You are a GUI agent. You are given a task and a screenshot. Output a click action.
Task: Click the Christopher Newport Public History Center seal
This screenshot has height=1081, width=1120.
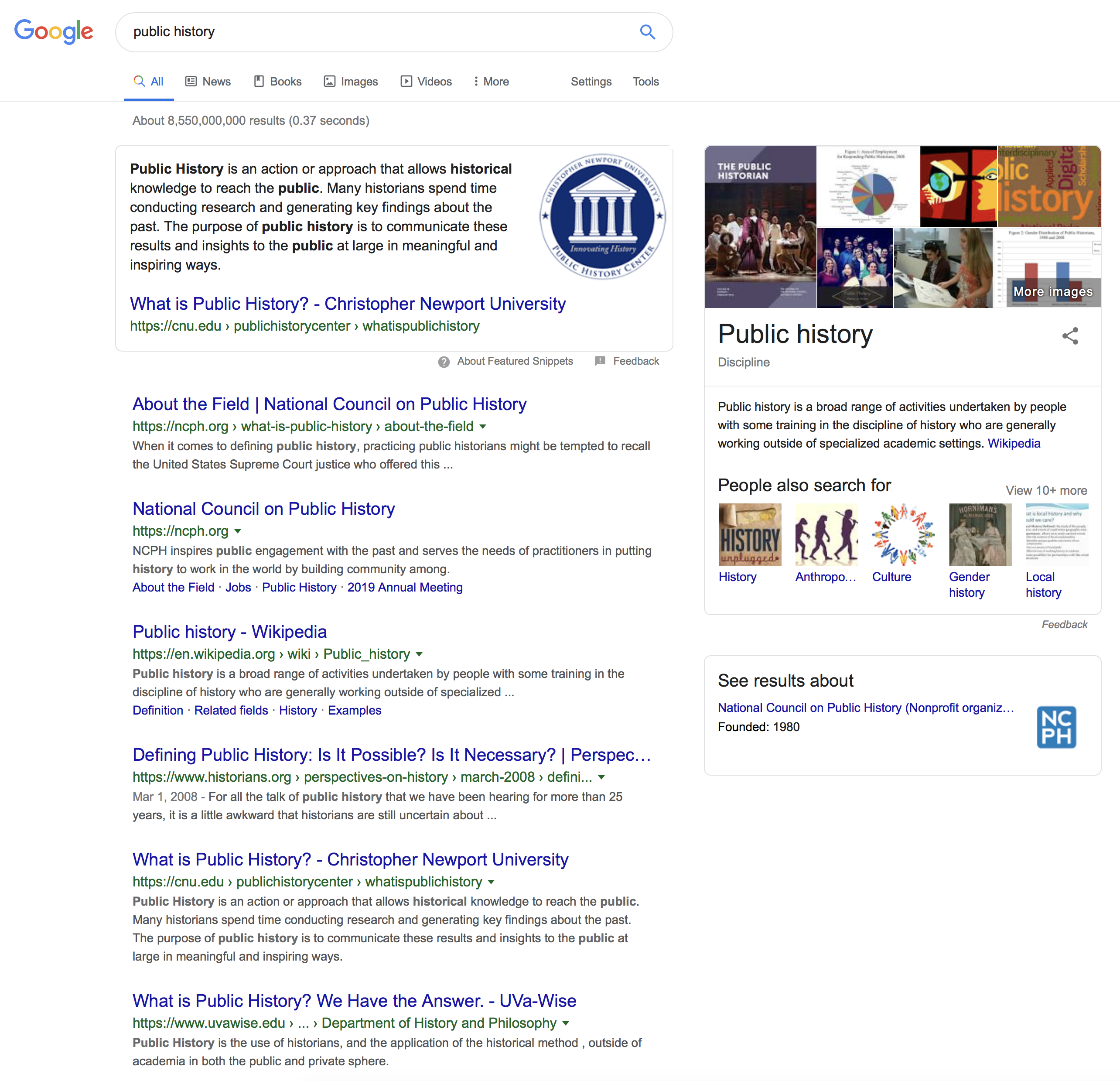602,216
